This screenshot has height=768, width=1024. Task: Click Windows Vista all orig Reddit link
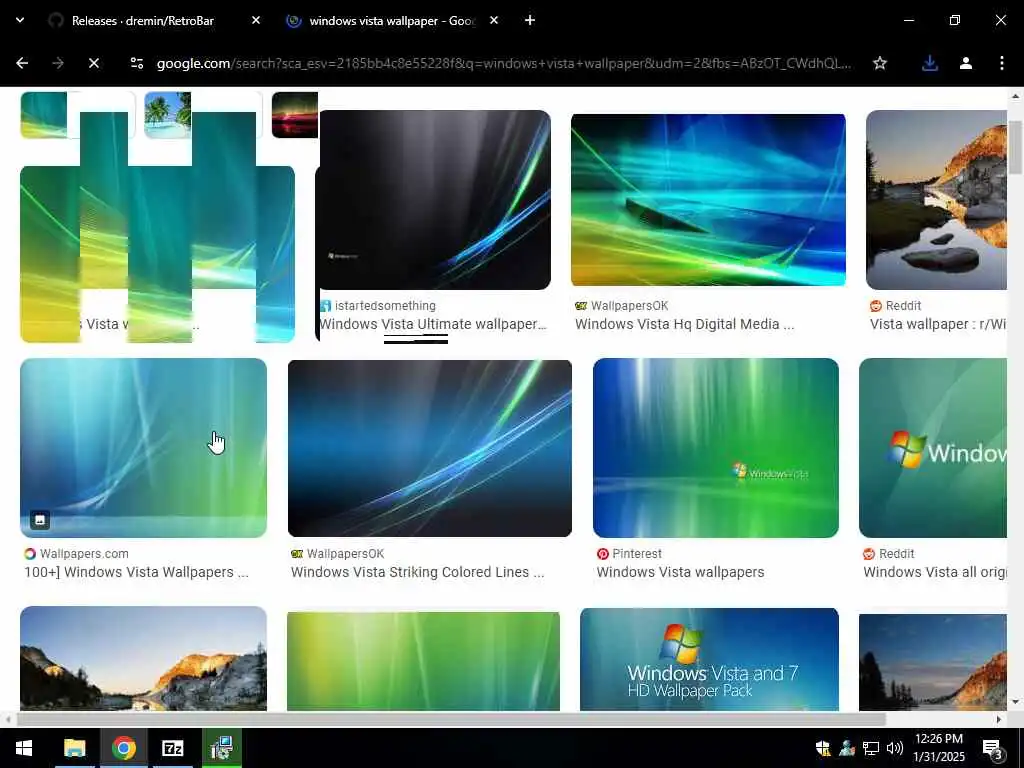[x=935, y=572]
